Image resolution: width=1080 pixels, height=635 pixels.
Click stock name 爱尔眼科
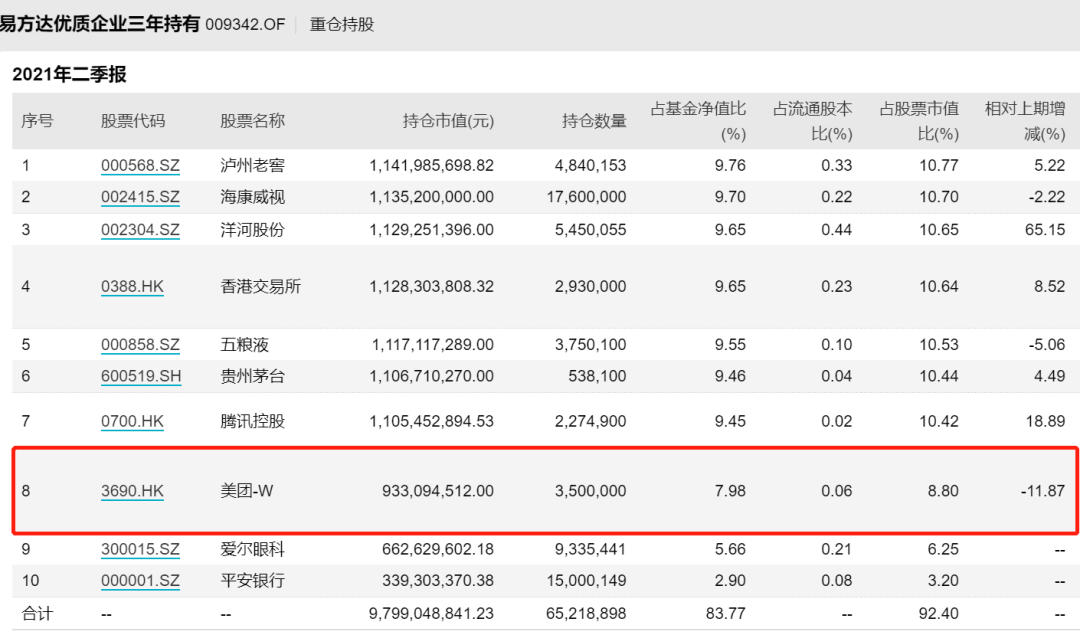click(x=252, y=549)
